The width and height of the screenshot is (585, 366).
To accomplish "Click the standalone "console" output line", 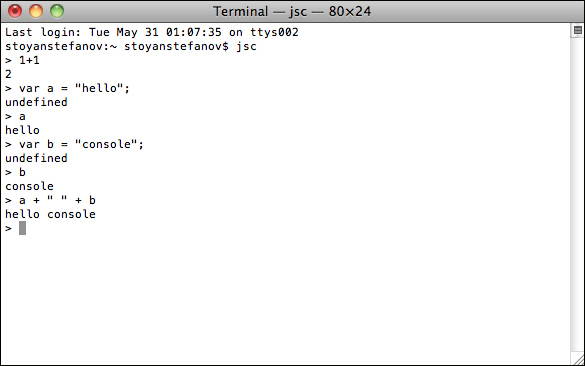I will point(29,186).
